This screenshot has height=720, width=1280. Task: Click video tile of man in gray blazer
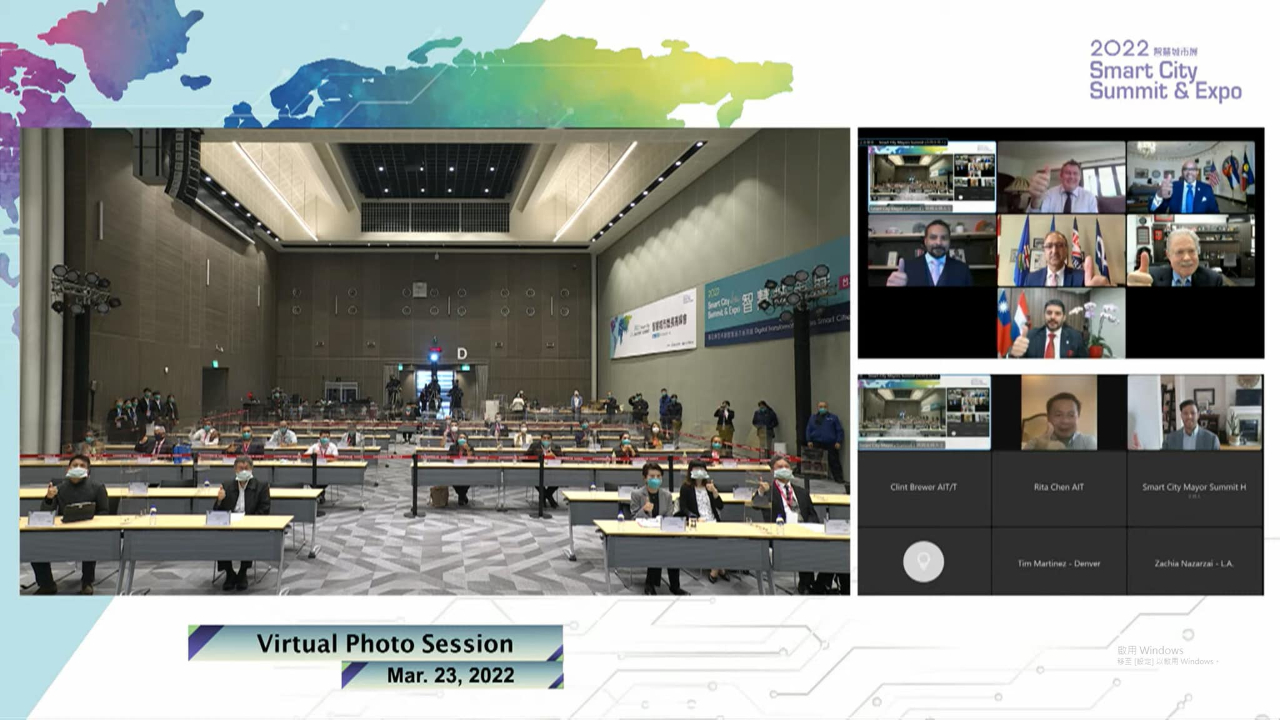click(x=1194, y=412)
